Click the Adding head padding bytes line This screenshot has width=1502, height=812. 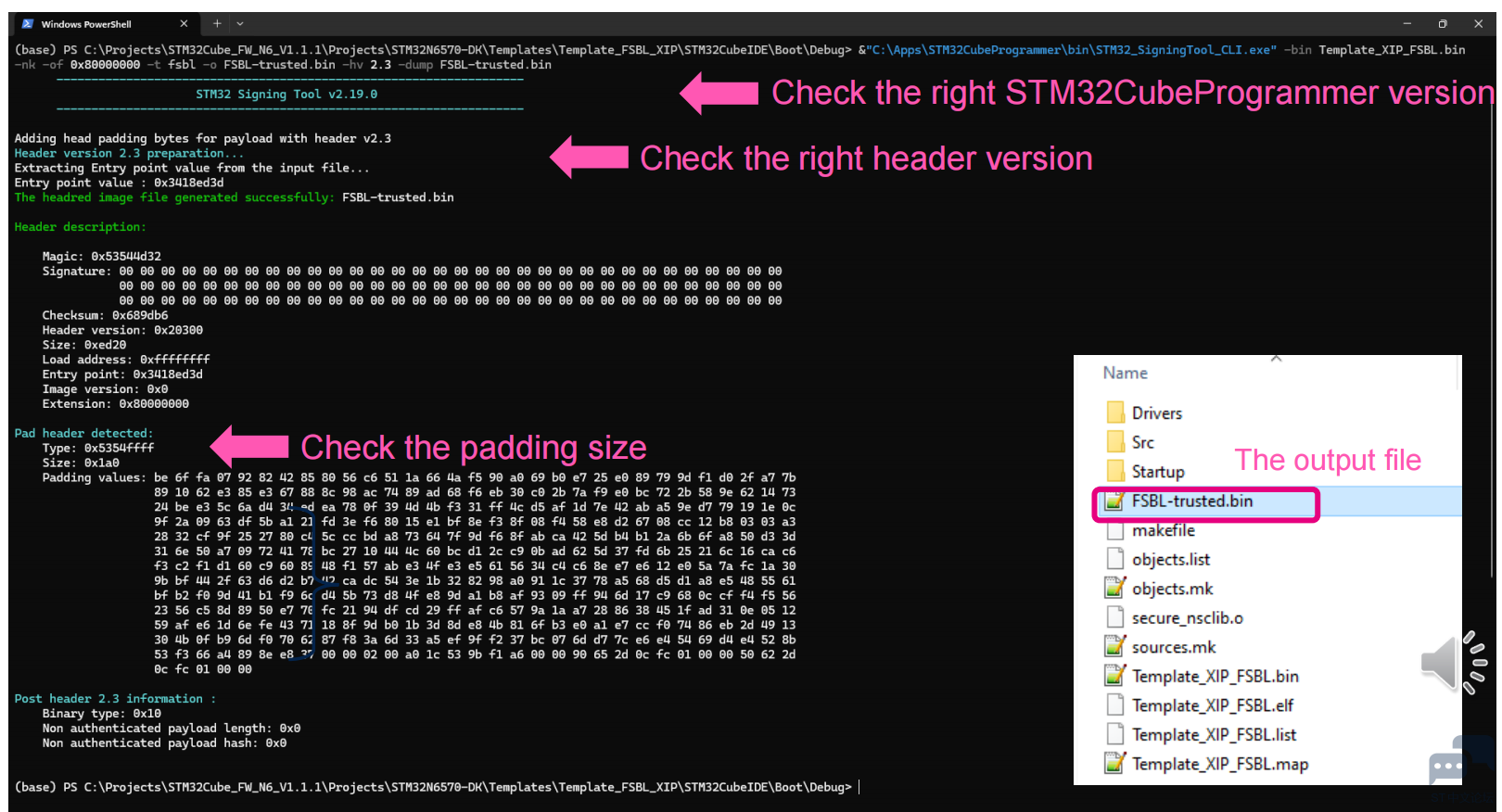coord(202,139)
